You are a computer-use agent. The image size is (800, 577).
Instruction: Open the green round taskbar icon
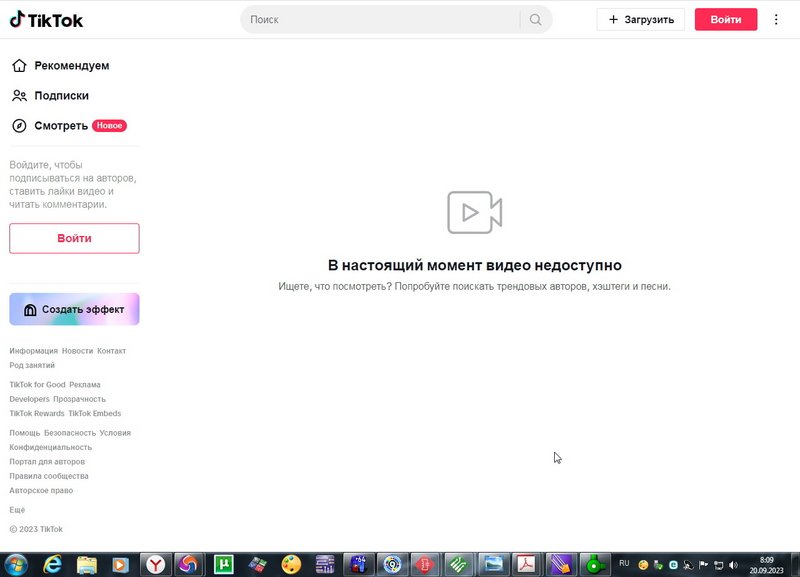(x=594, y=565)
